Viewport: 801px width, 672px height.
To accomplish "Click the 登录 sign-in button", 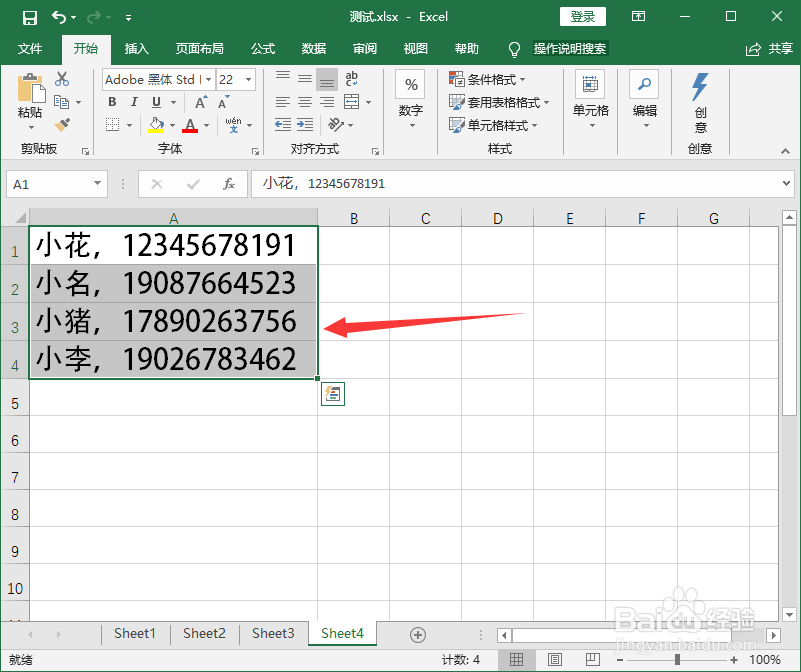I will (x=582, y=16).
